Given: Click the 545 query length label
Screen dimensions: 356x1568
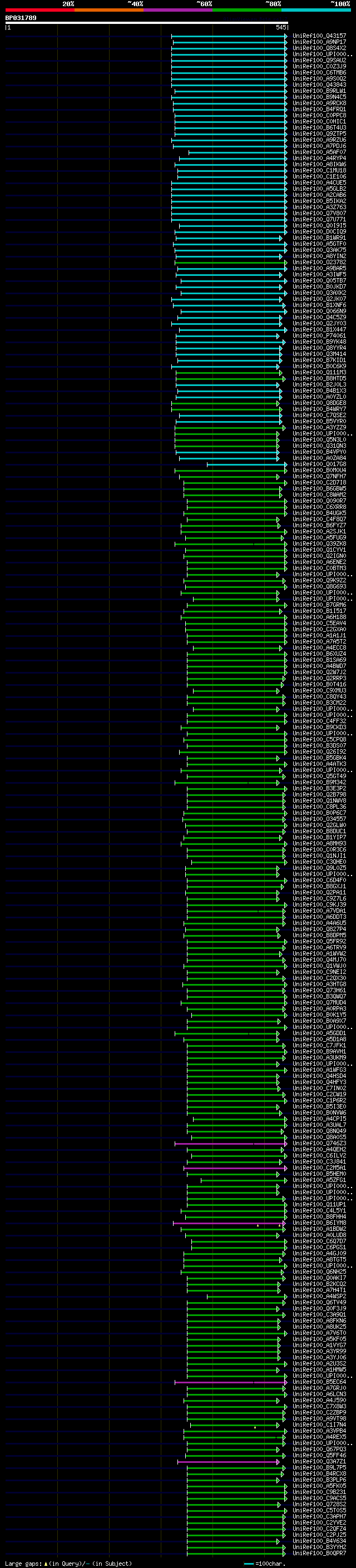Looking at the screenshot, I should pos(280,27).
